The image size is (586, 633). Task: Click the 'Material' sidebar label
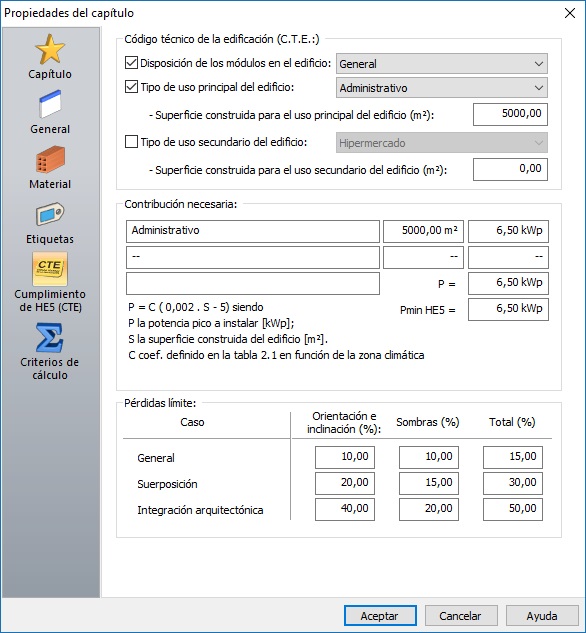click(50, 184)
